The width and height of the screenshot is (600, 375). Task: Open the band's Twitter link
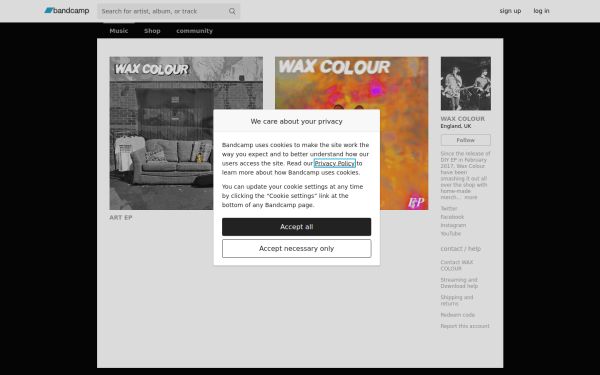click(x=449, y=209)
